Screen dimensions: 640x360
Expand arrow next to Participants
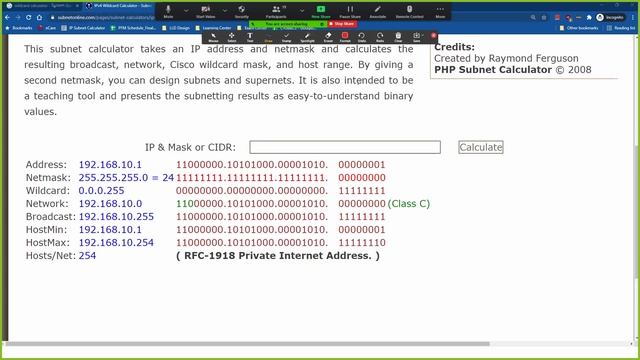(x=302, y=11)
